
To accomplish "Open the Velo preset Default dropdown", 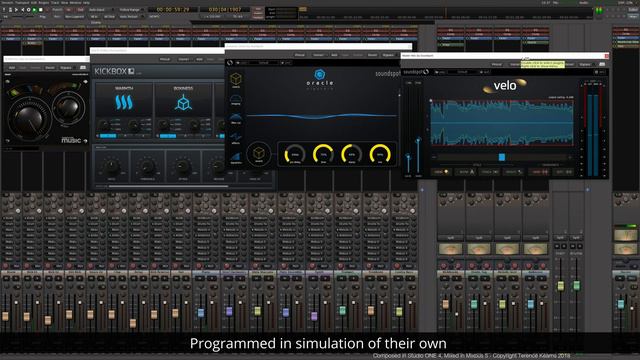I will 462,72.
